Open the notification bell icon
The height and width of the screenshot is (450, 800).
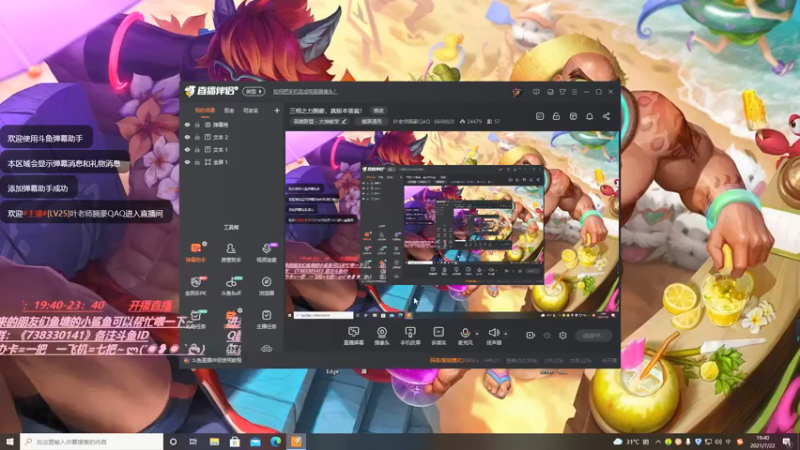pos(589,116)
